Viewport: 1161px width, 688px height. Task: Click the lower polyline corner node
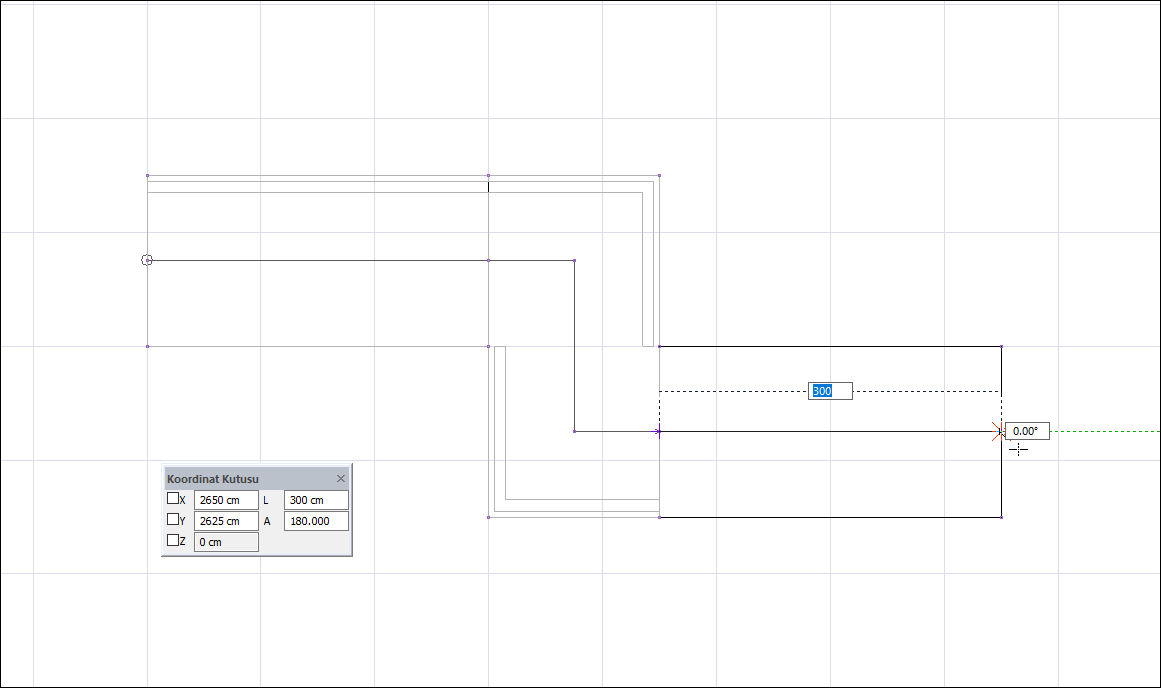(575, 431)
